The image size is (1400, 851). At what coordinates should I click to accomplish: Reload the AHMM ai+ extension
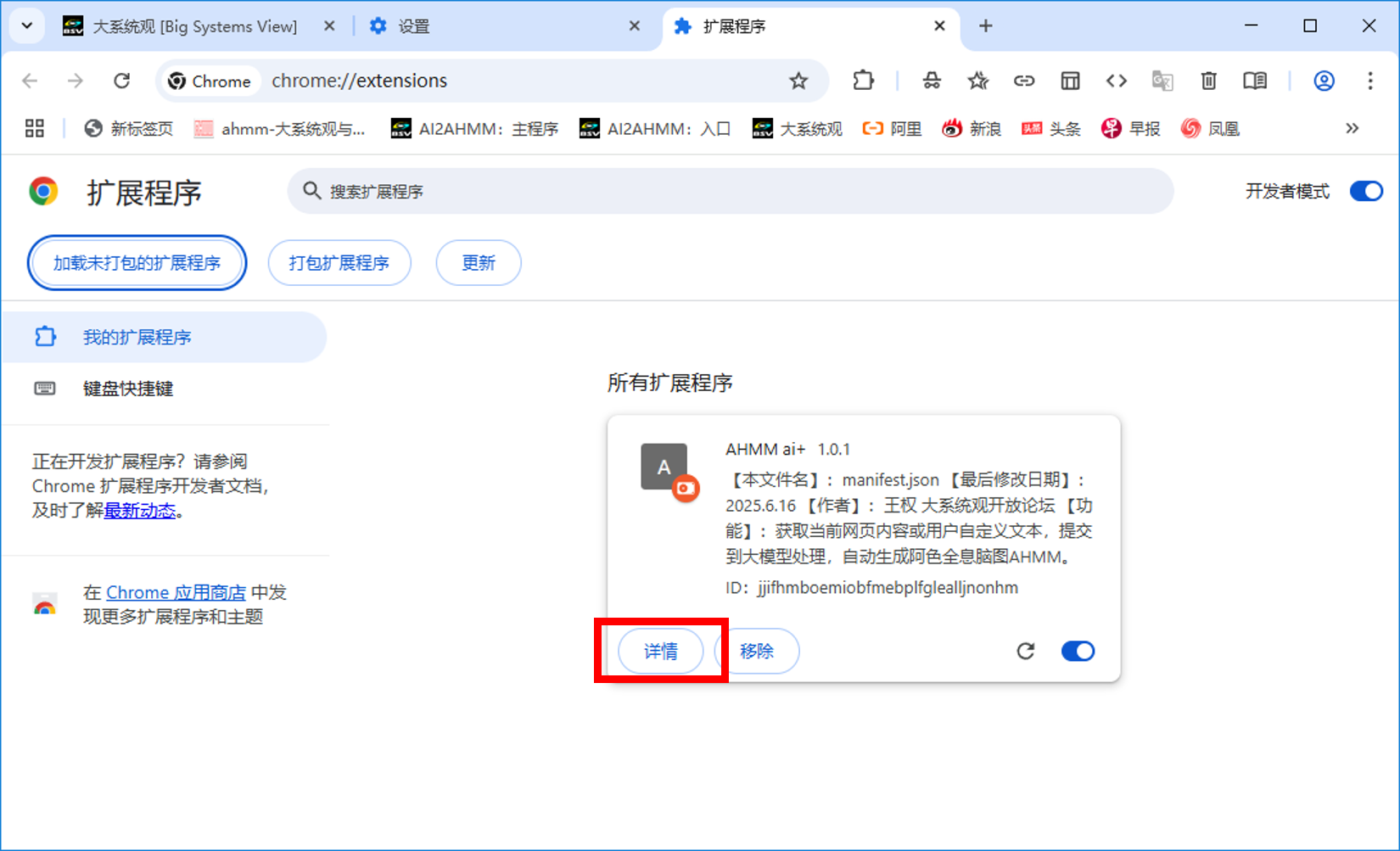tap(1026, 651)
